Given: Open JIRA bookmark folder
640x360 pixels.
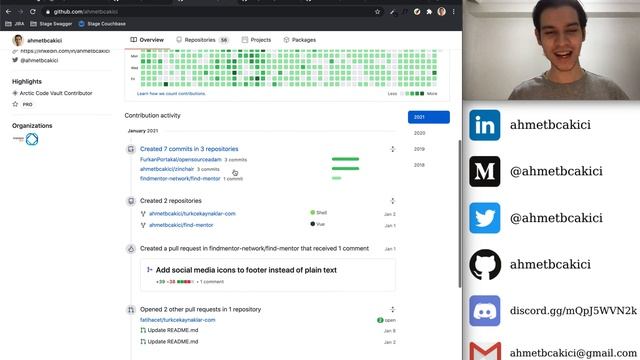Looking at the screenshot, I should 15,24.
